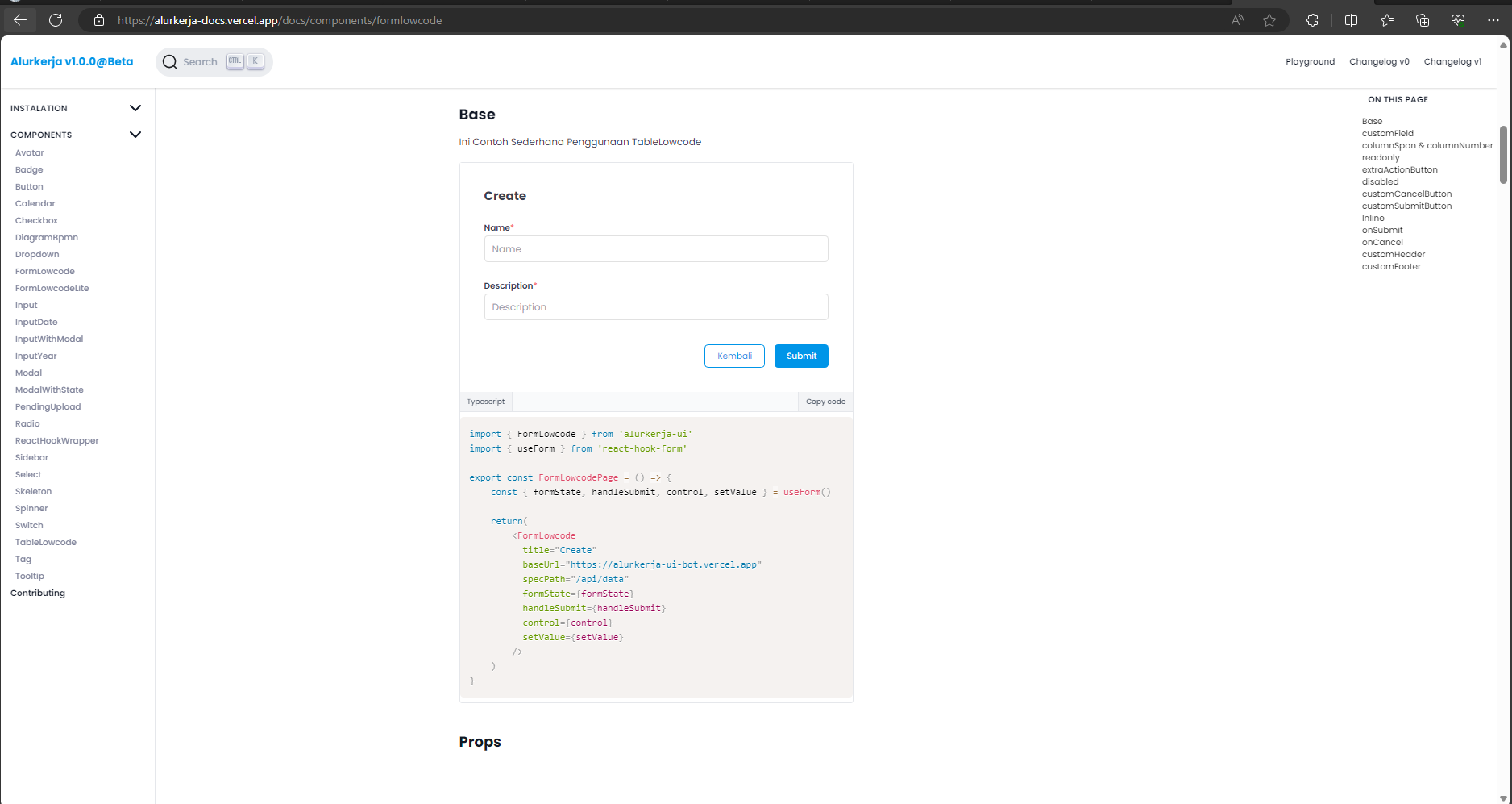Click the Read aloud icon

click(1237, 20)
